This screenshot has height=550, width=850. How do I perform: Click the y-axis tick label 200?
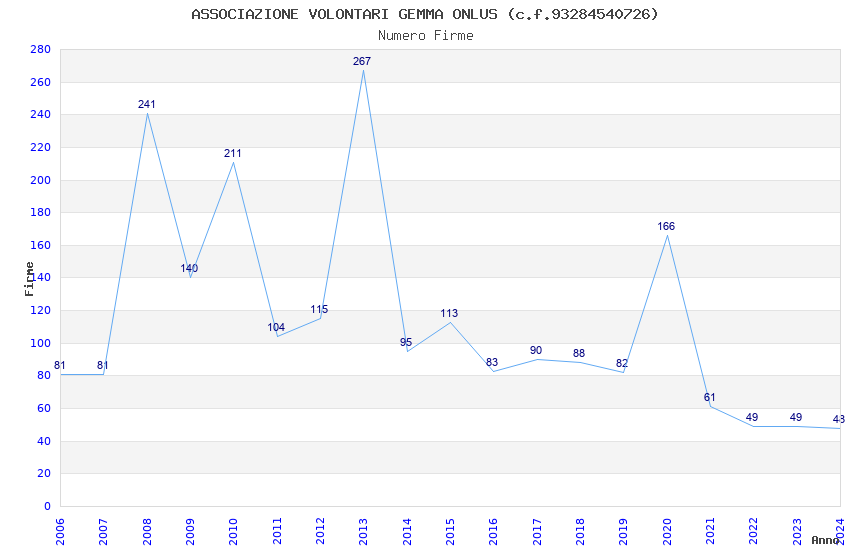point(41,180)
